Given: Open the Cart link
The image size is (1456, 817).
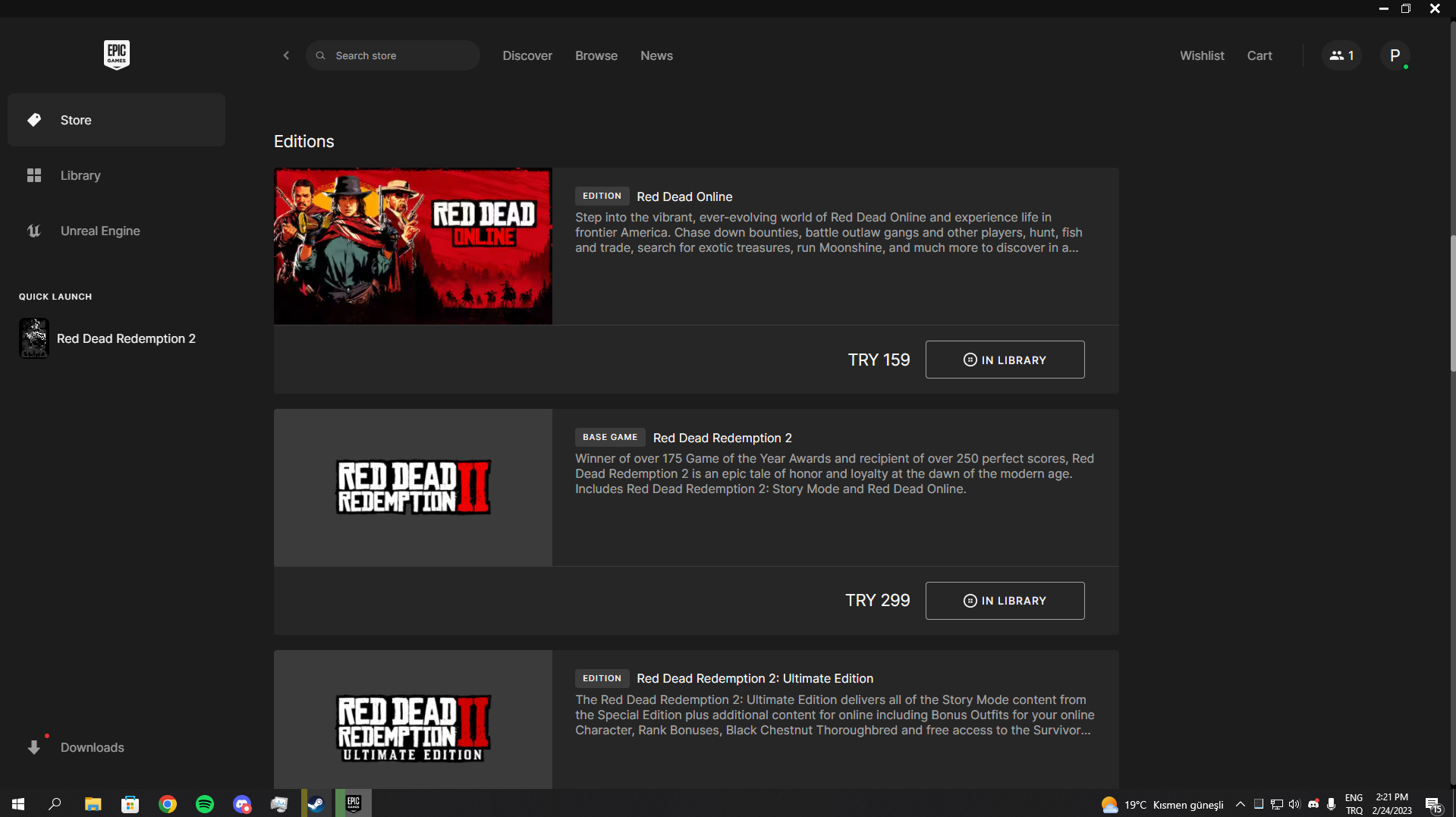Looking at the screenshot, I should 1259,55.
